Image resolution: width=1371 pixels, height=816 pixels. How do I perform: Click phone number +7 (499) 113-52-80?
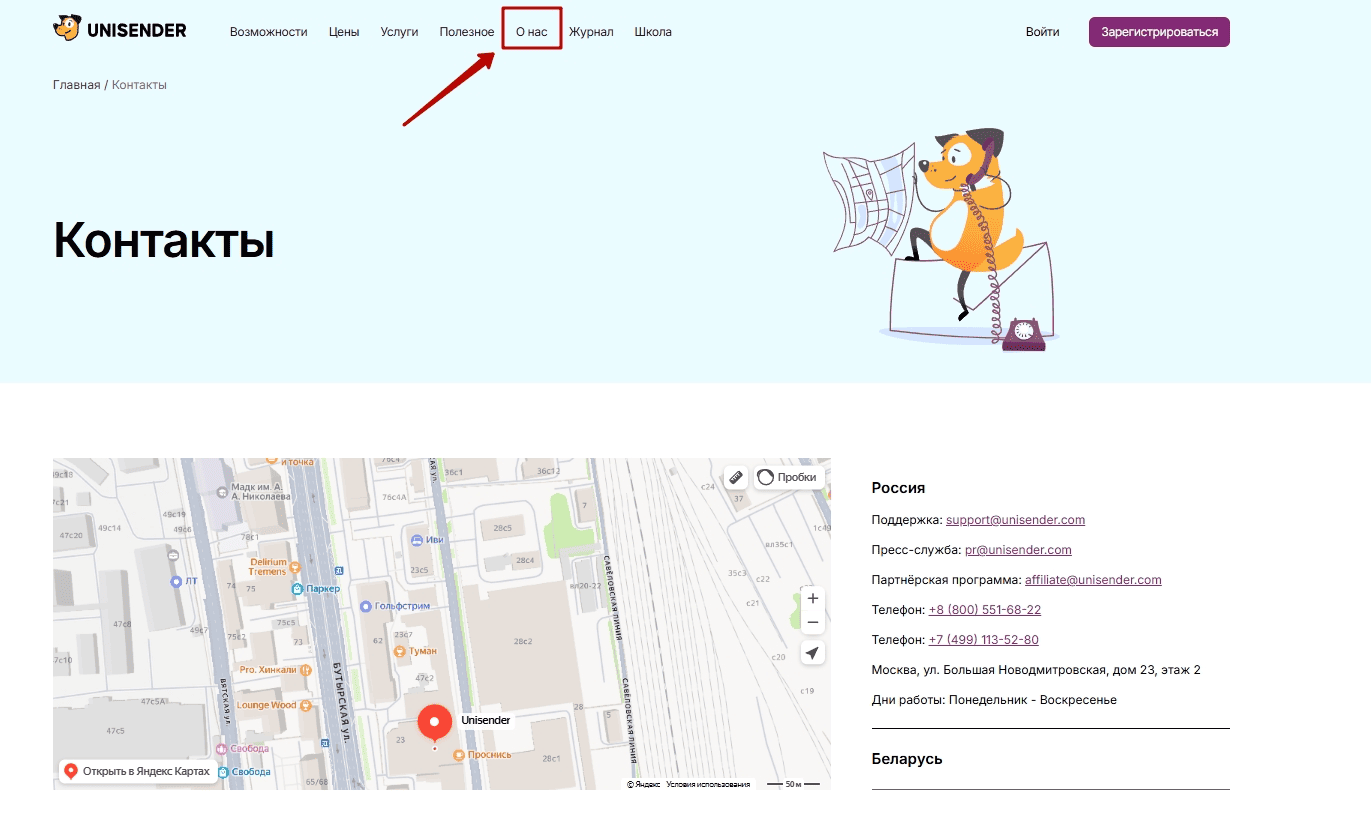pyautogui.click(x=983, y=640)
